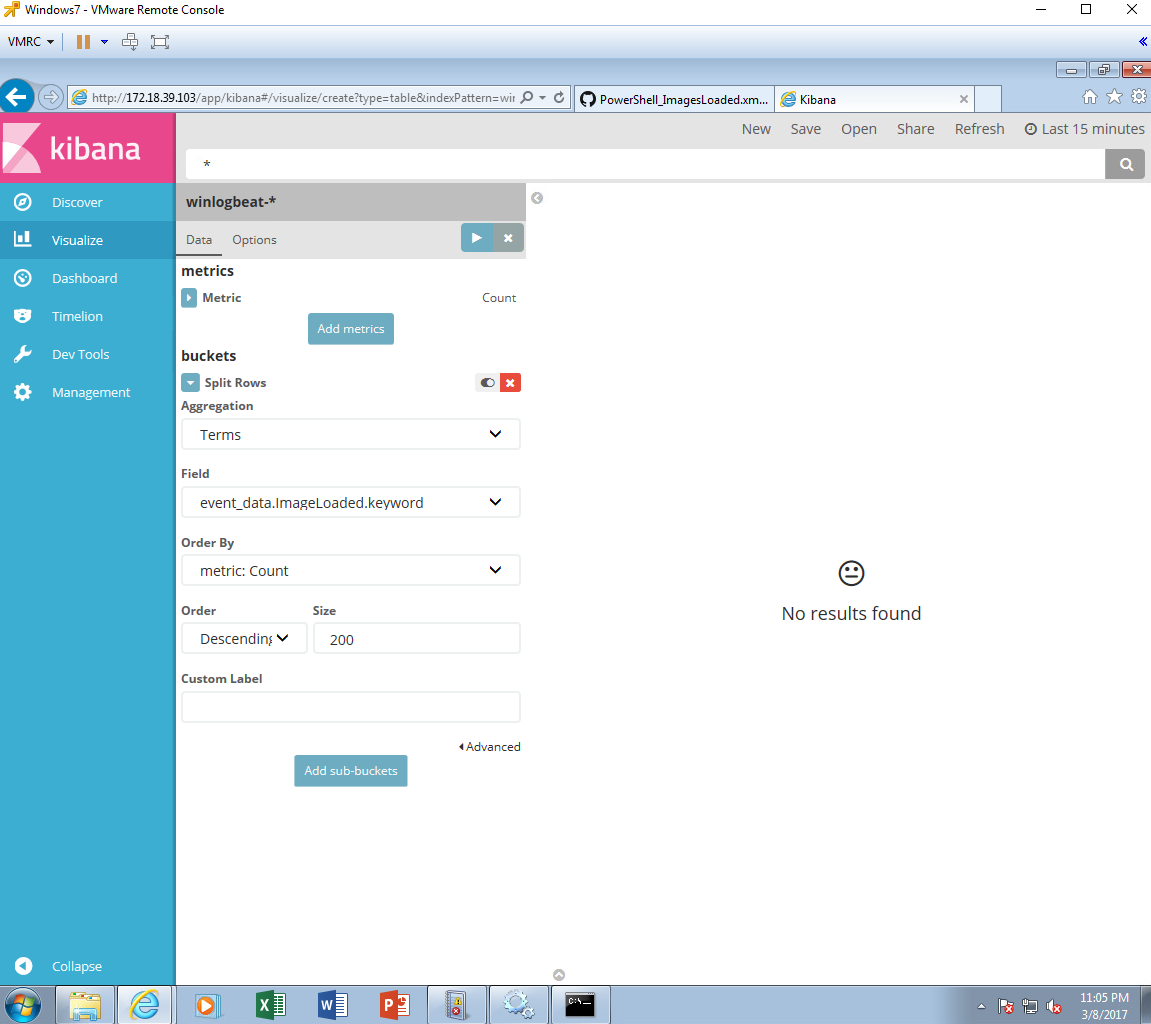Open File Explorer from taskbar
1151x1024 pixels.
[x=85, y=1005]
